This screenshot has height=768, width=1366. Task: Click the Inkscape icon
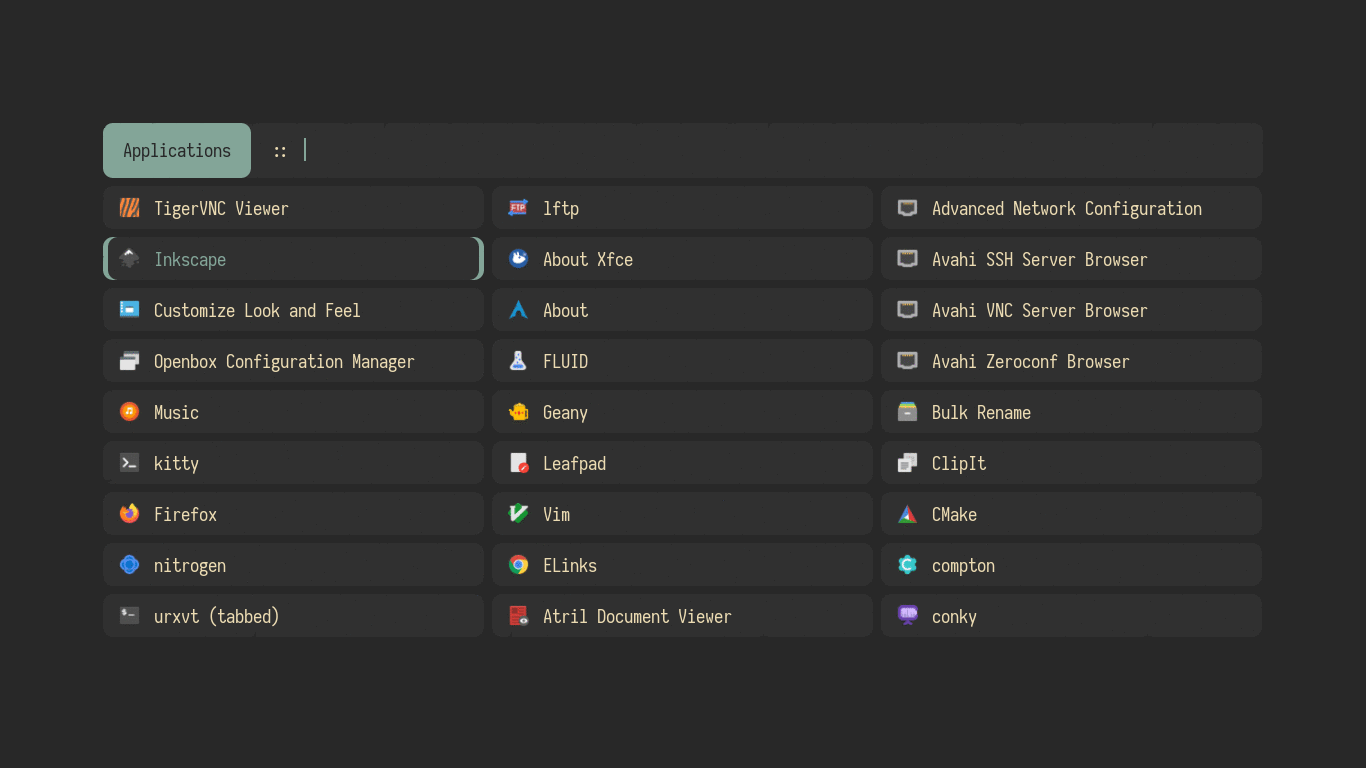[x=129, y=259]
